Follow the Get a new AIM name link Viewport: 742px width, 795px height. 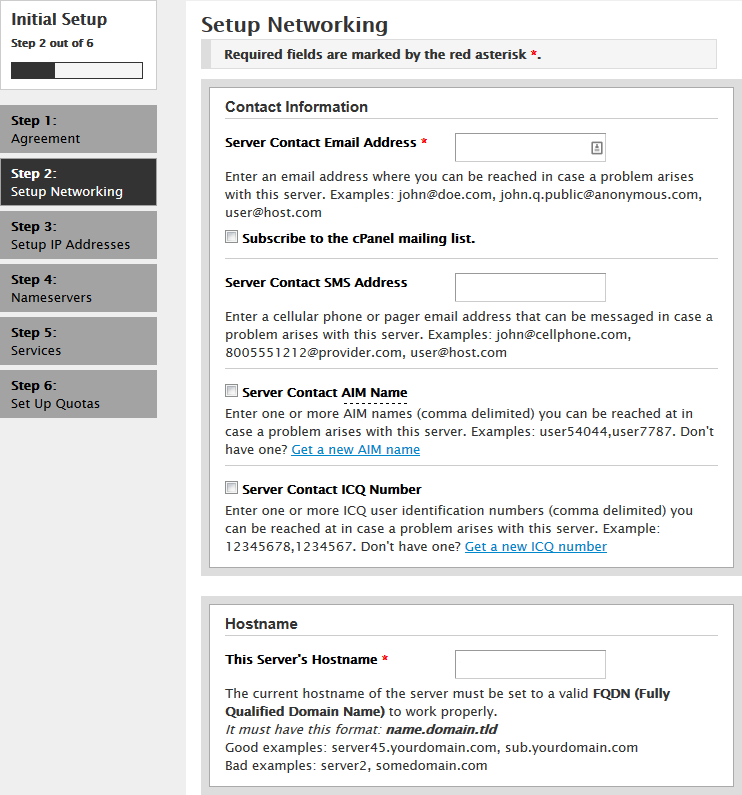click(x=356, y=450)
